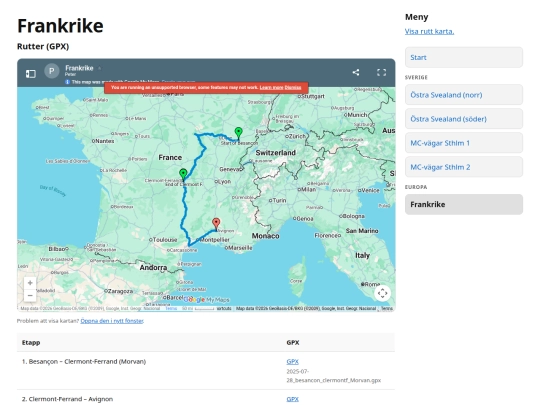Click '1. Besançon – Clermont-Ferrand (Morvan)' row text
The image size is (540, 405).
84,362
